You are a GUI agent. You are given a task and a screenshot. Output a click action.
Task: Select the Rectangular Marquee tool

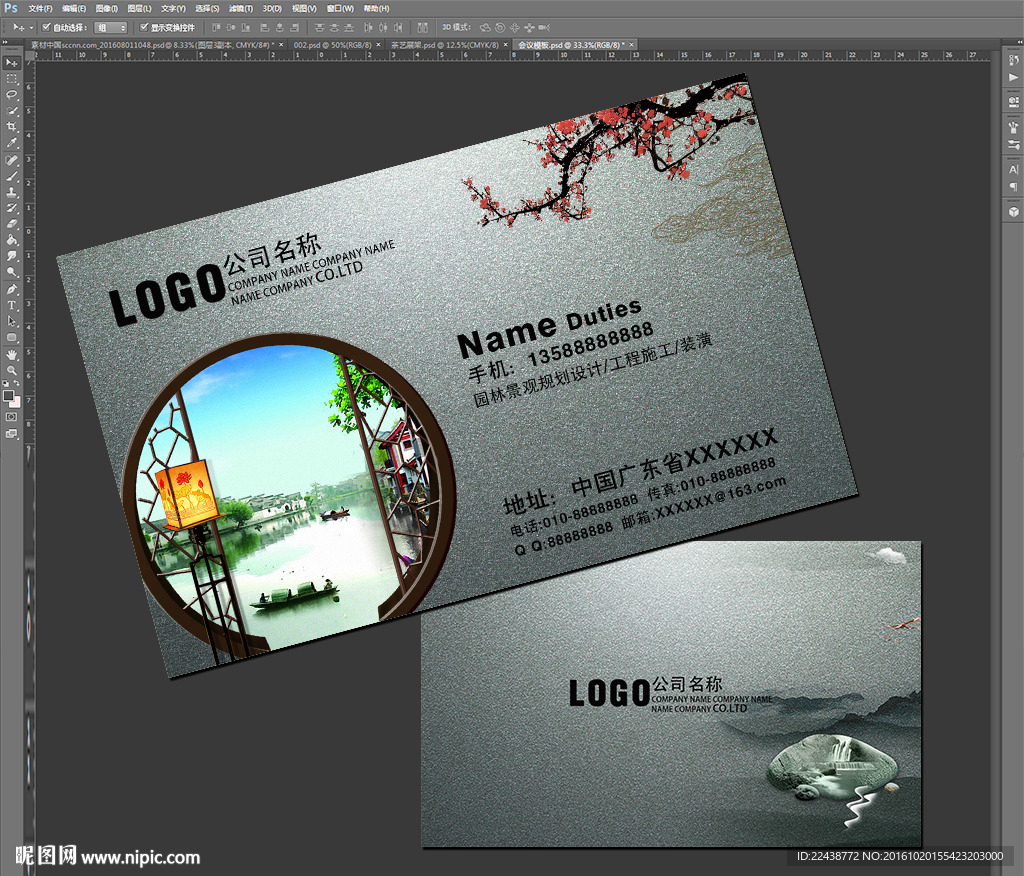(x=11, y=79)
